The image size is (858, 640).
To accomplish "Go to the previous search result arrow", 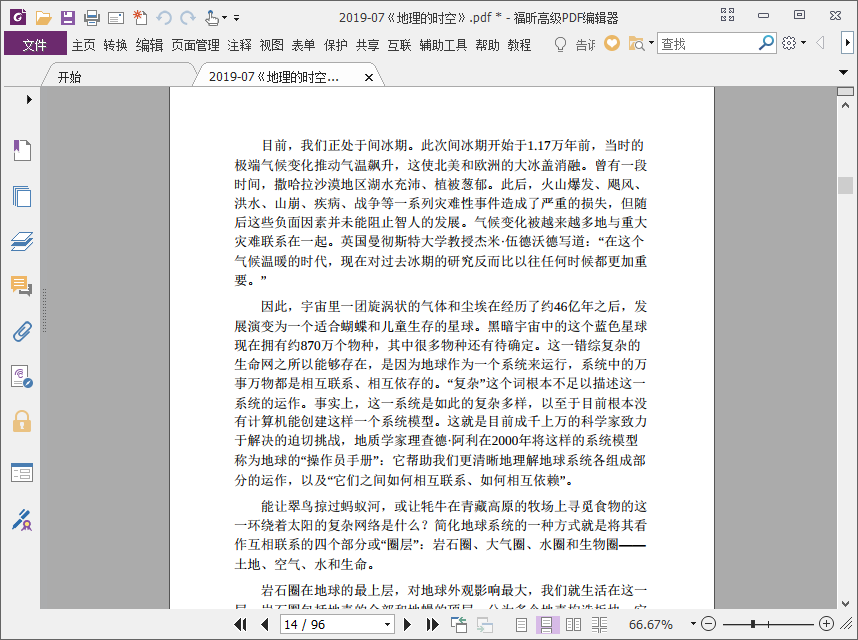I will tap(820, 43).
